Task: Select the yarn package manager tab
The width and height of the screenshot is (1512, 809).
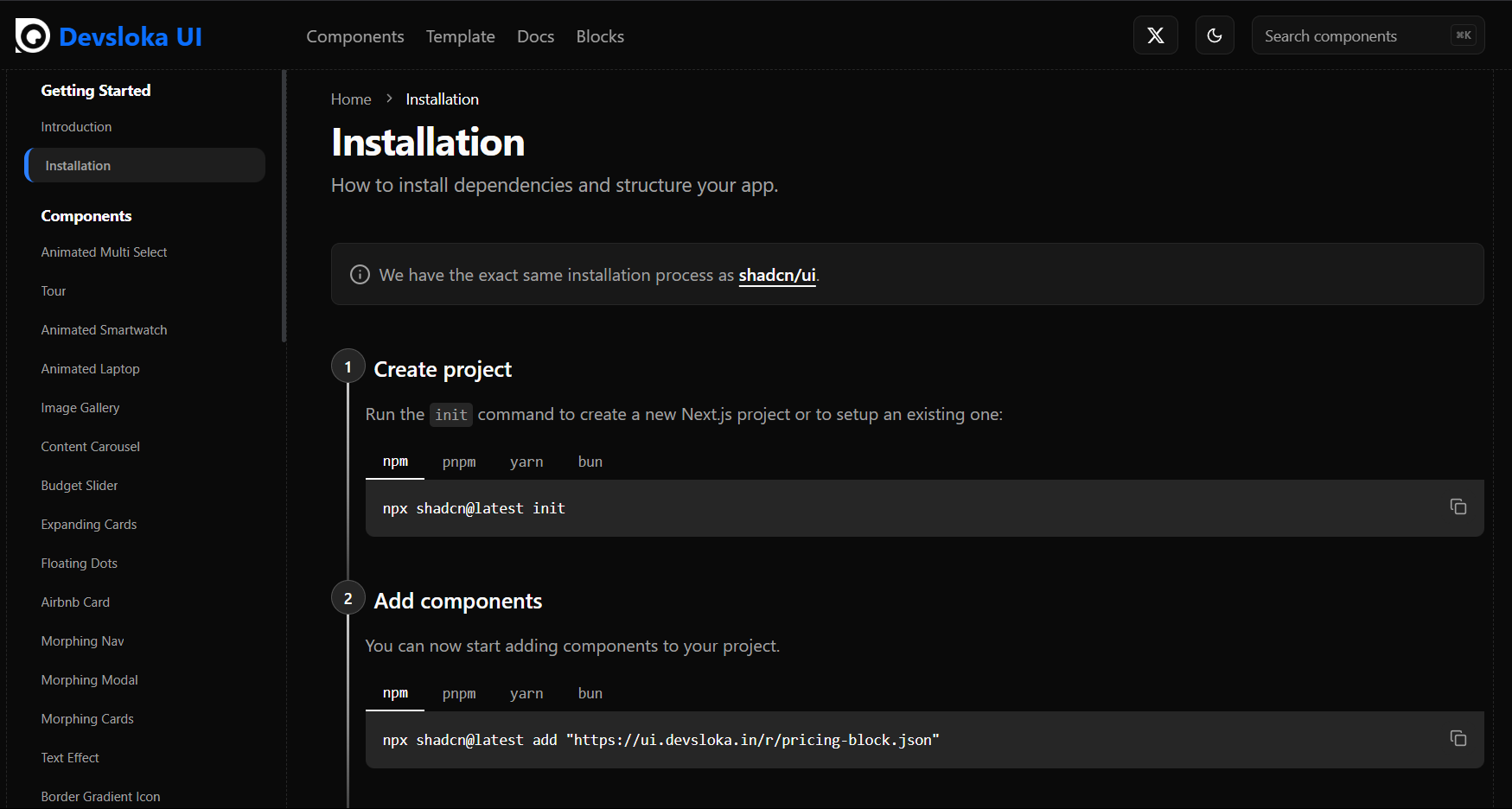Action: (x=526, y=462)
